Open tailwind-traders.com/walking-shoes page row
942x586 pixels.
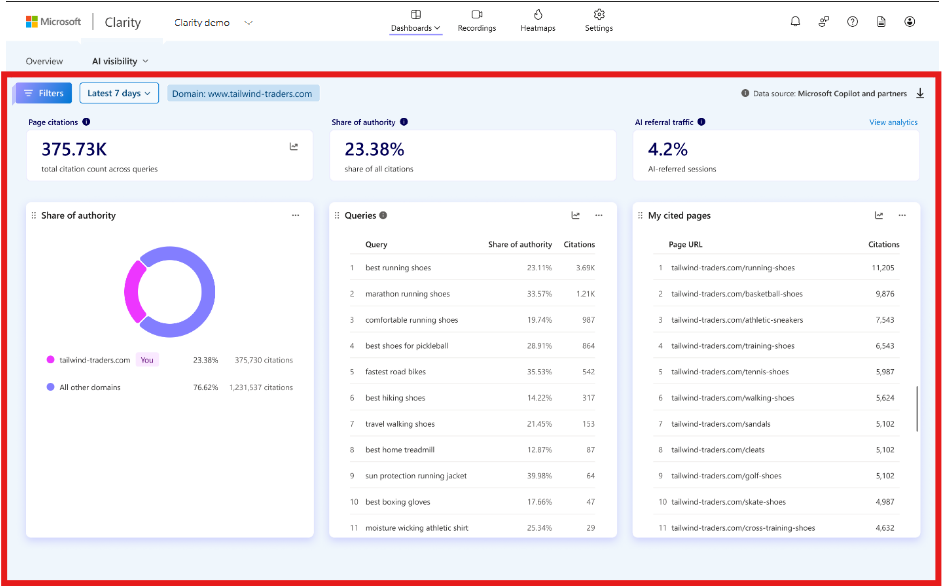tap(776, 398)
